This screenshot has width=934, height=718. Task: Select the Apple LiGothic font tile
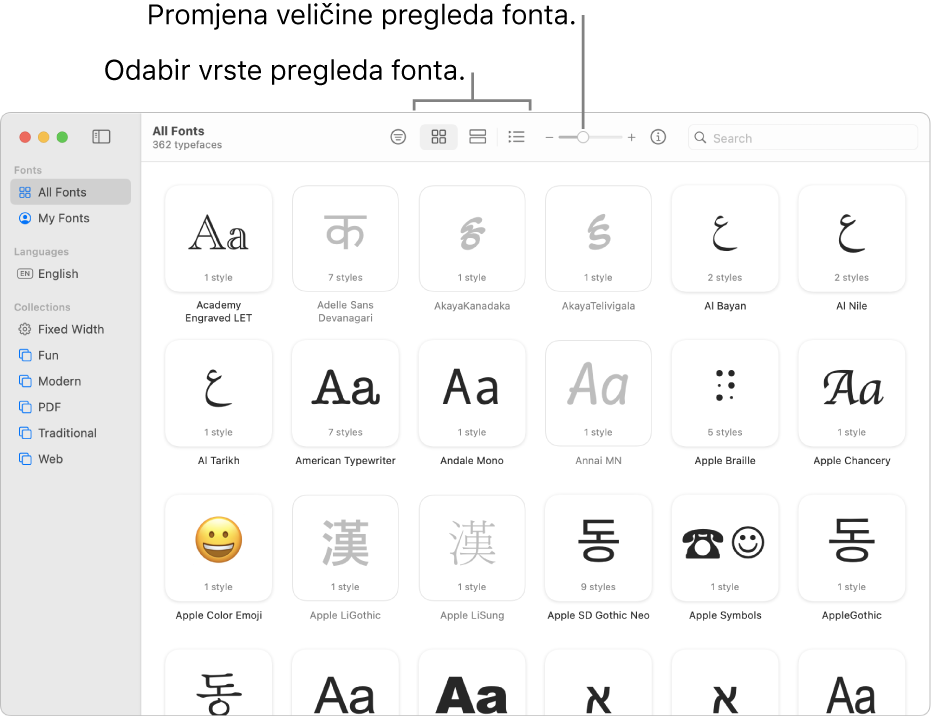coord(345,548)
